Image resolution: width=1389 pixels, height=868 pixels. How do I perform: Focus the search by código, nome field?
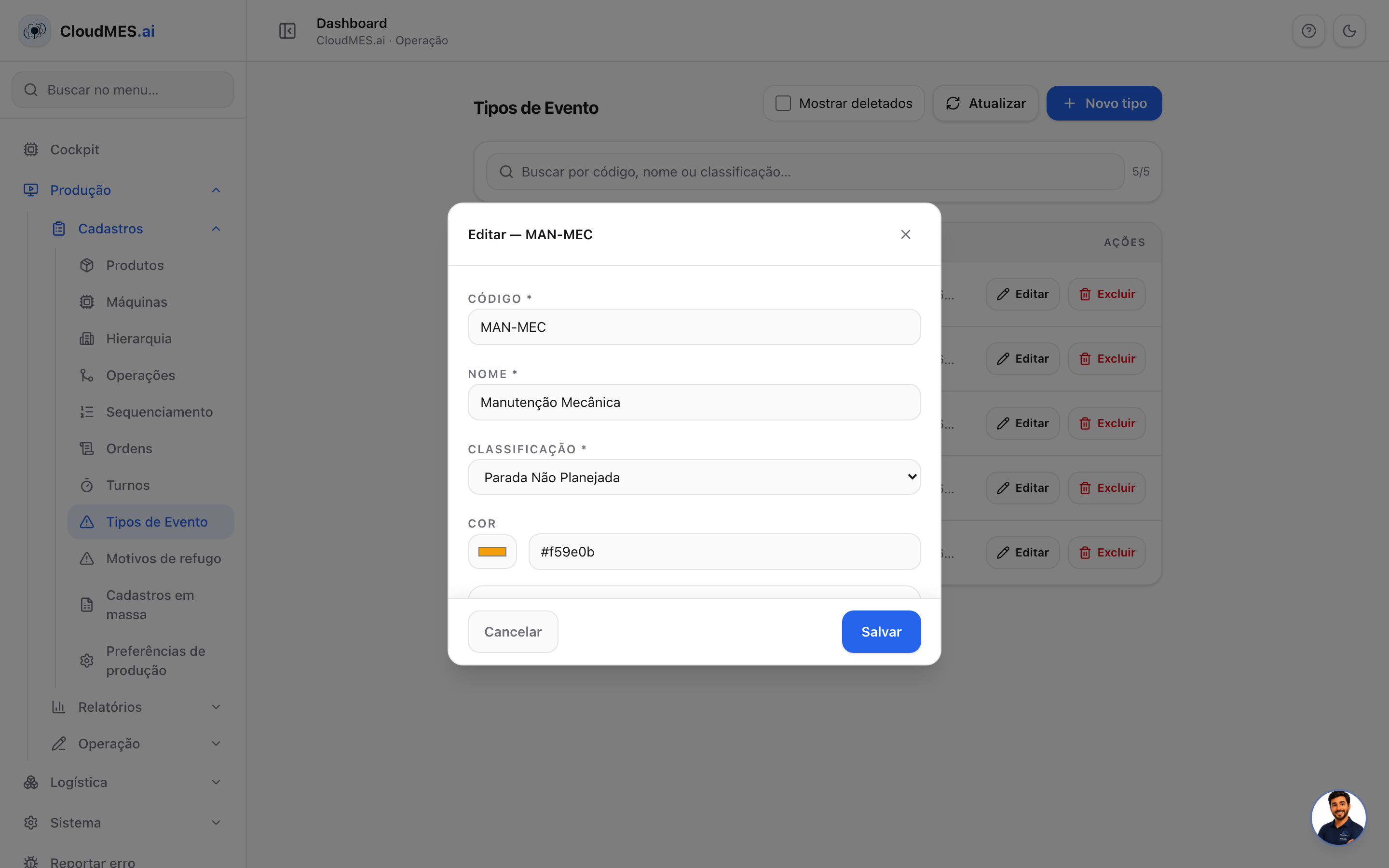[x=804, y=172]
